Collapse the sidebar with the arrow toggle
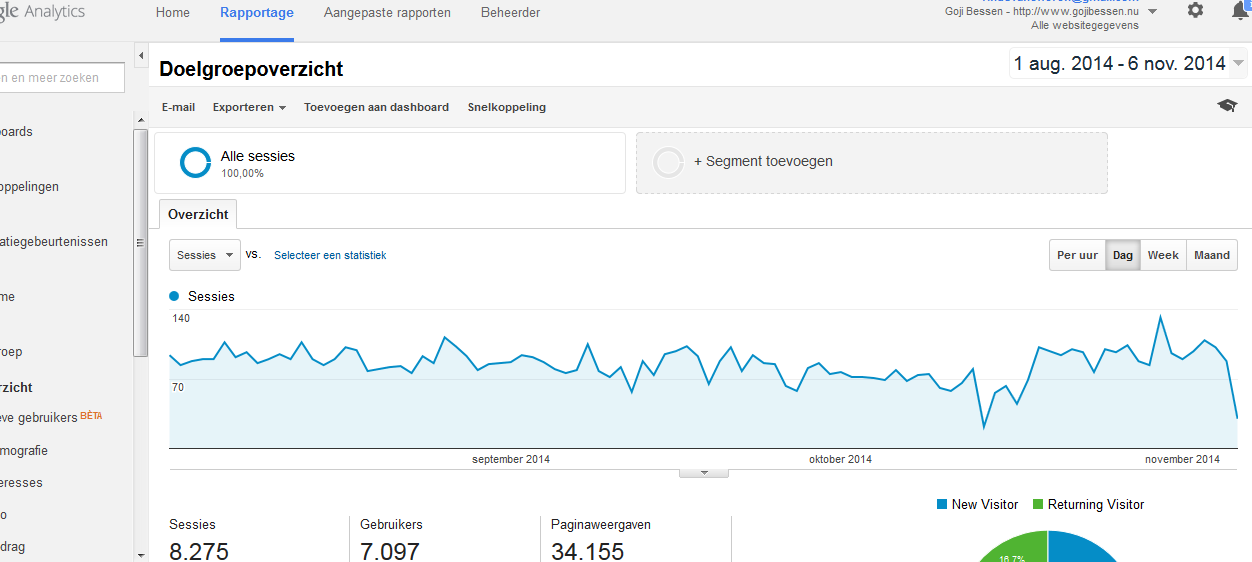1252x562 pixels. coord(141,55)
